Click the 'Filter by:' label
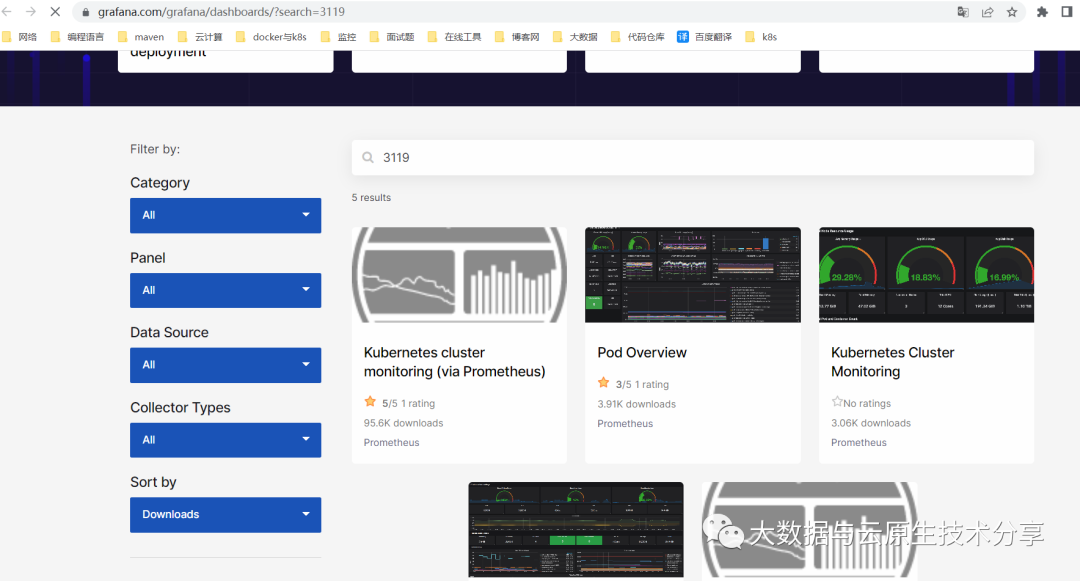This screenshot has height=581, width=1080. tap(155, 149)
